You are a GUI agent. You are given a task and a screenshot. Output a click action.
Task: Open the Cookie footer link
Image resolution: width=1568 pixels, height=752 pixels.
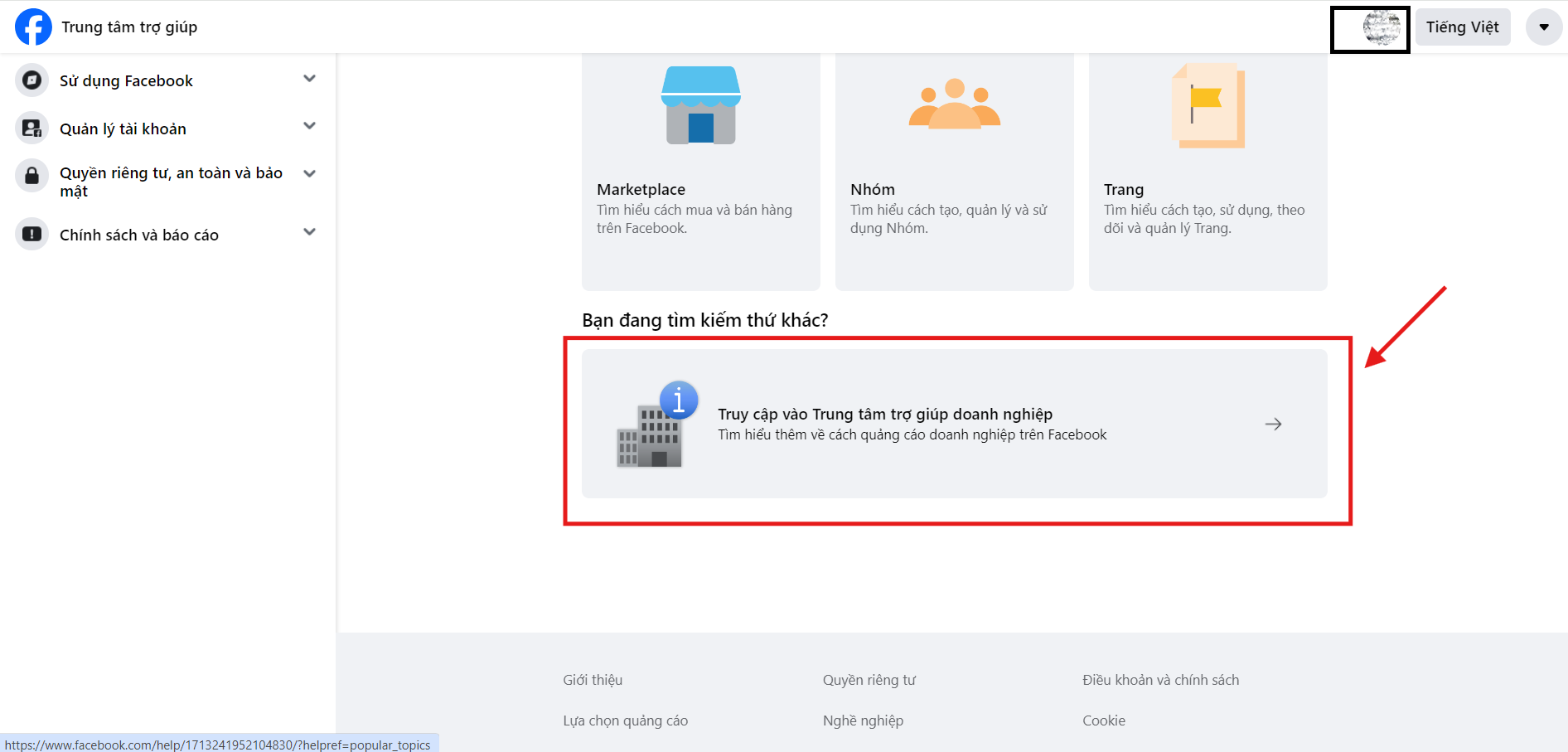coord(1104,720)
